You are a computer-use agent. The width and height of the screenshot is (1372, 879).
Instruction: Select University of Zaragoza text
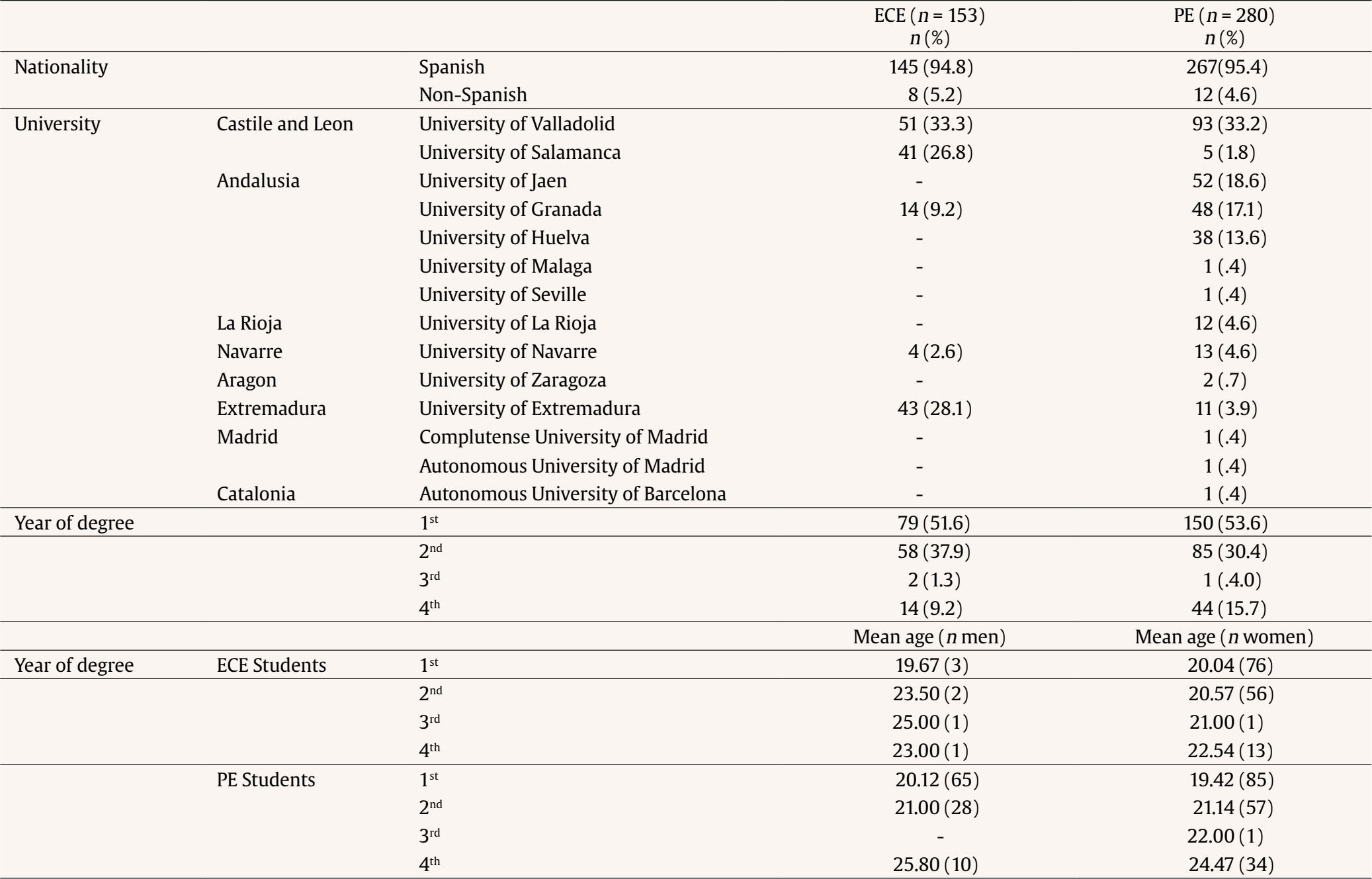tap(512, 380)
